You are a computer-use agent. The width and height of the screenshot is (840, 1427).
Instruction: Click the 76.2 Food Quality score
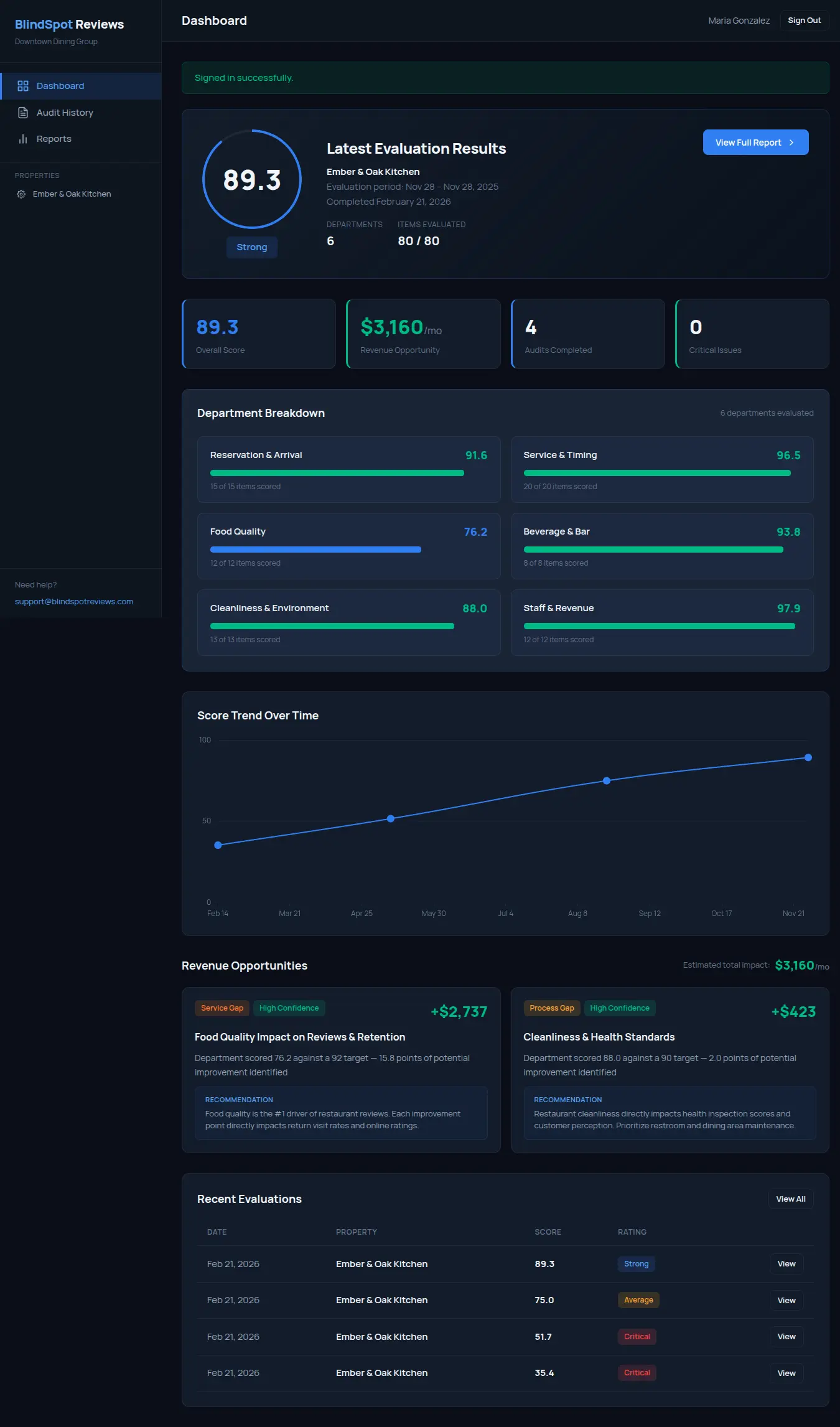(475, 532)
